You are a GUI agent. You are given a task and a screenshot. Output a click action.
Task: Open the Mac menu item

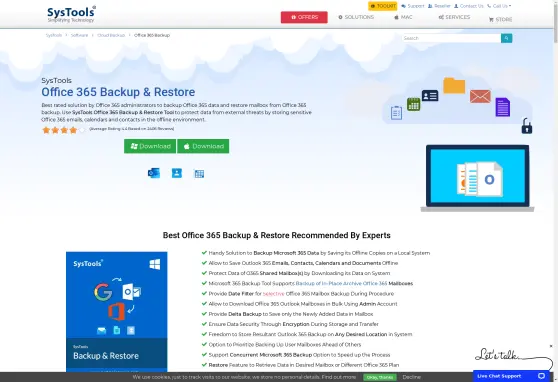click(403, 17)
